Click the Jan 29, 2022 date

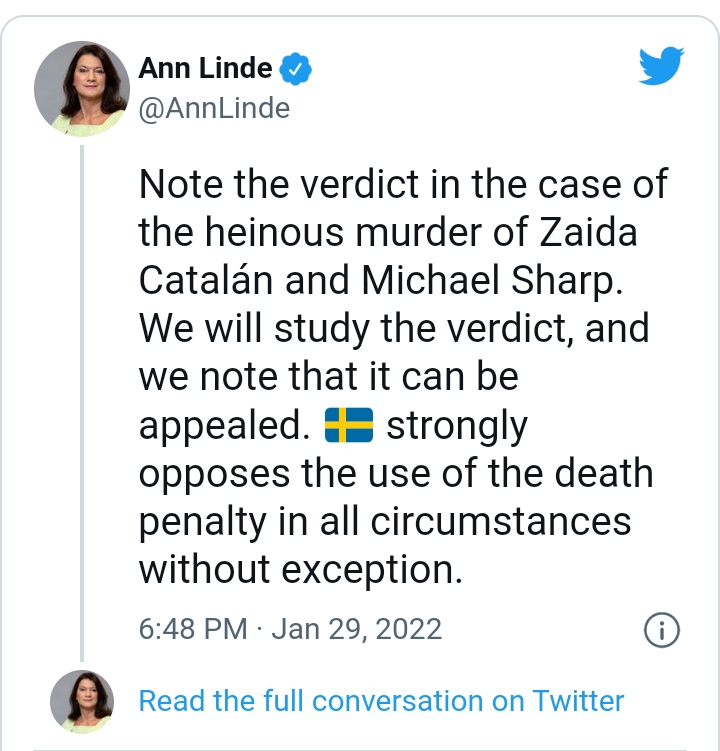pyautogui.click(x=356, y=629)
